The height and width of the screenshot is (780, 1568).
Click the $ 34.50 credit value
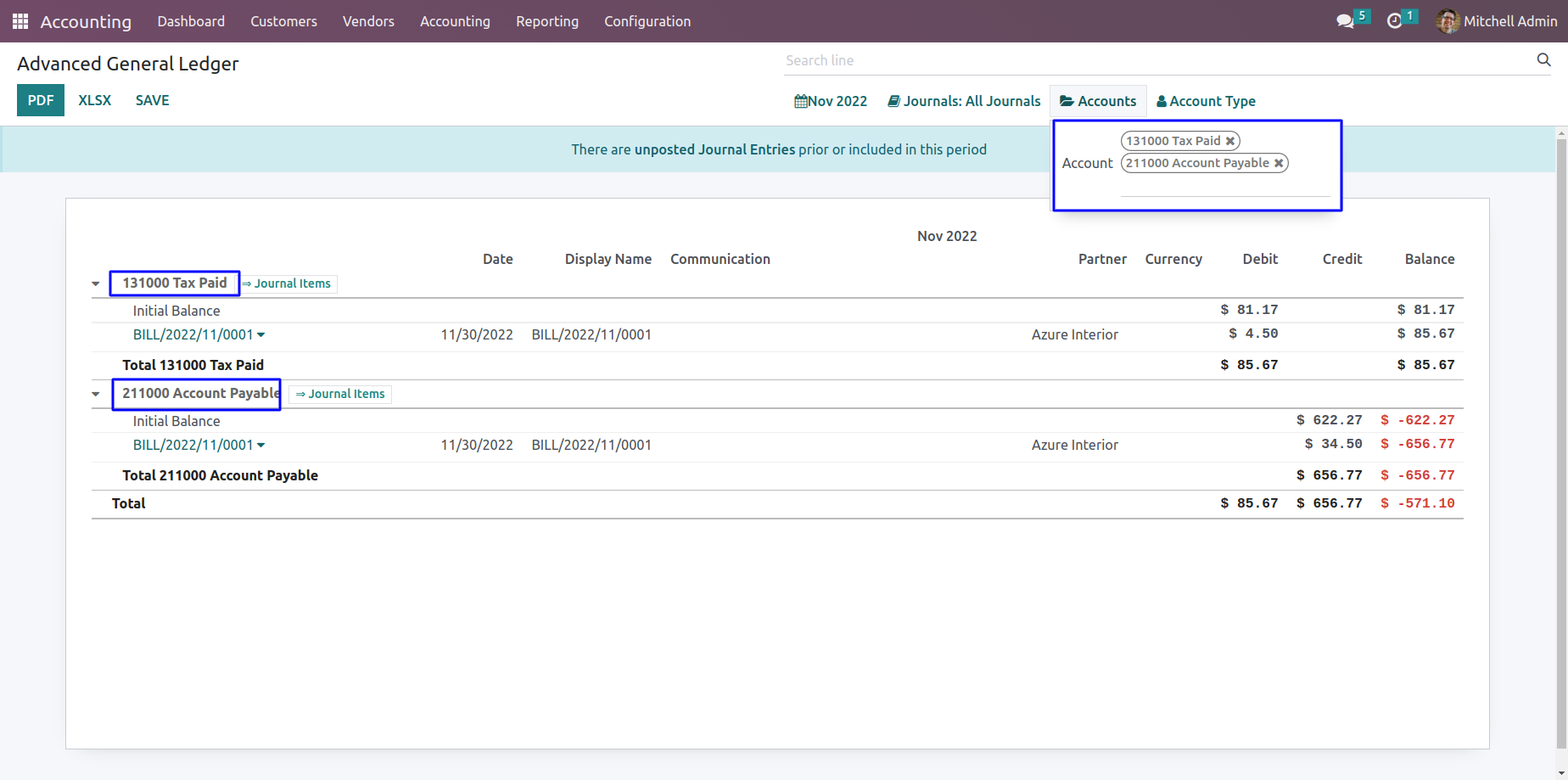[1334, 444]
